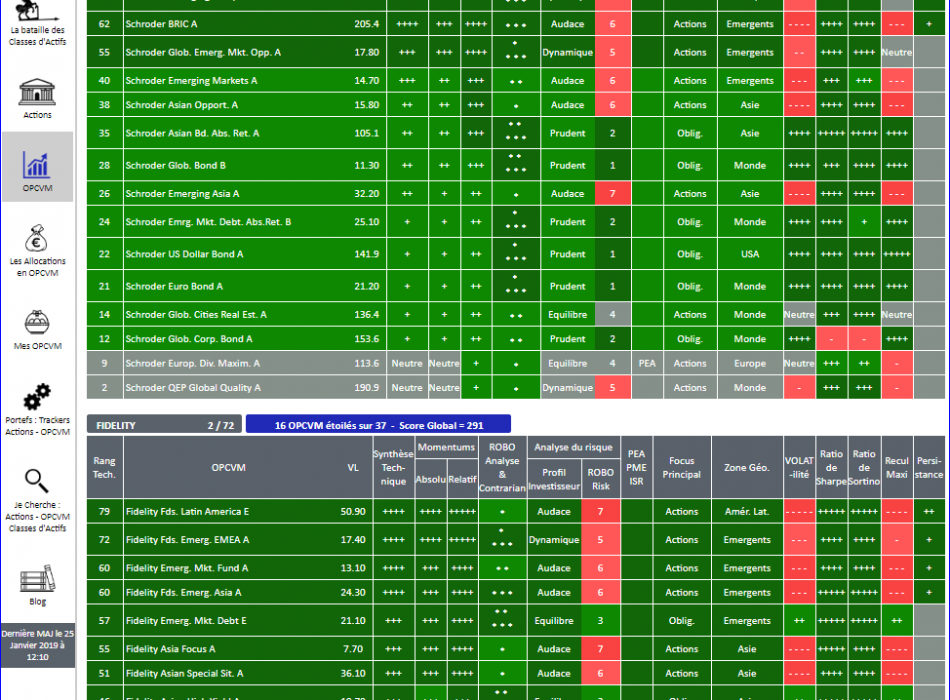Click the Les Allocations en OPCVM label
Screen dimensions: 950x700
(38, 267)
